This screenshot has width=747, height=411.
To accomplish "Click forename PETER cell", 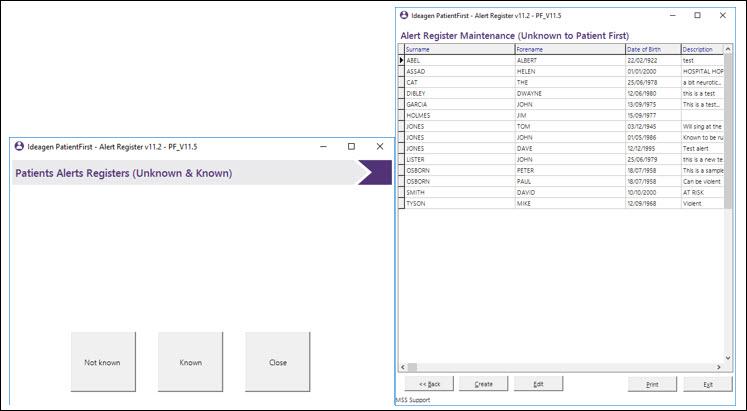I will (570, 170).
